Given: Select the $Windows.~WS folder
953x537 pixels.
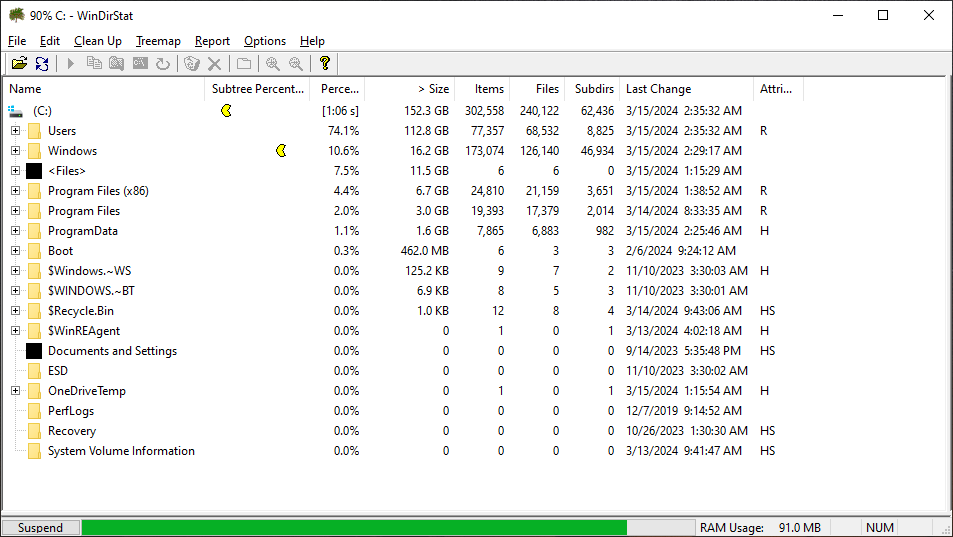Looking at the screenshot, I should click(x=89, y=271).
